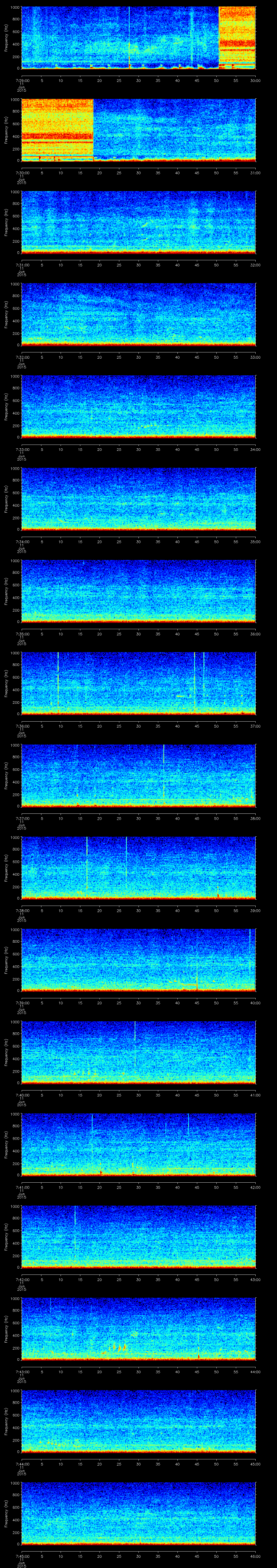Pick the spectrogram panel starting at 7:42:00

pos(138,1237)
